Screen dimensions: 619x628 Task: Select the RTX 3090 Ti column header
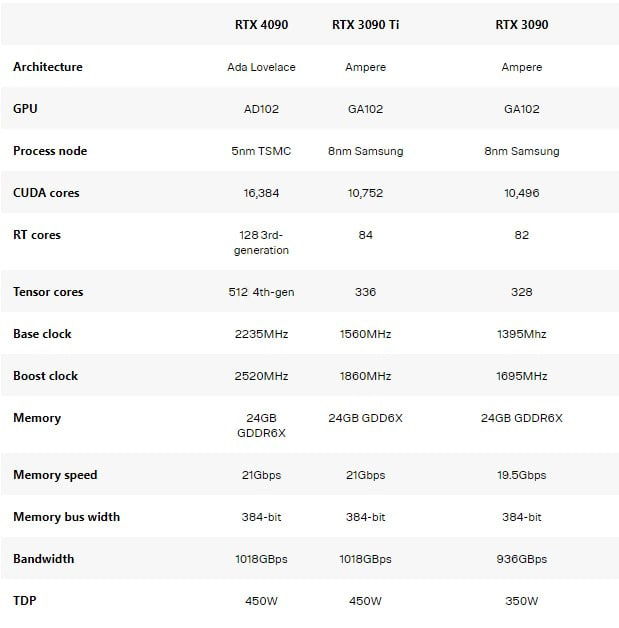point(366,26)
